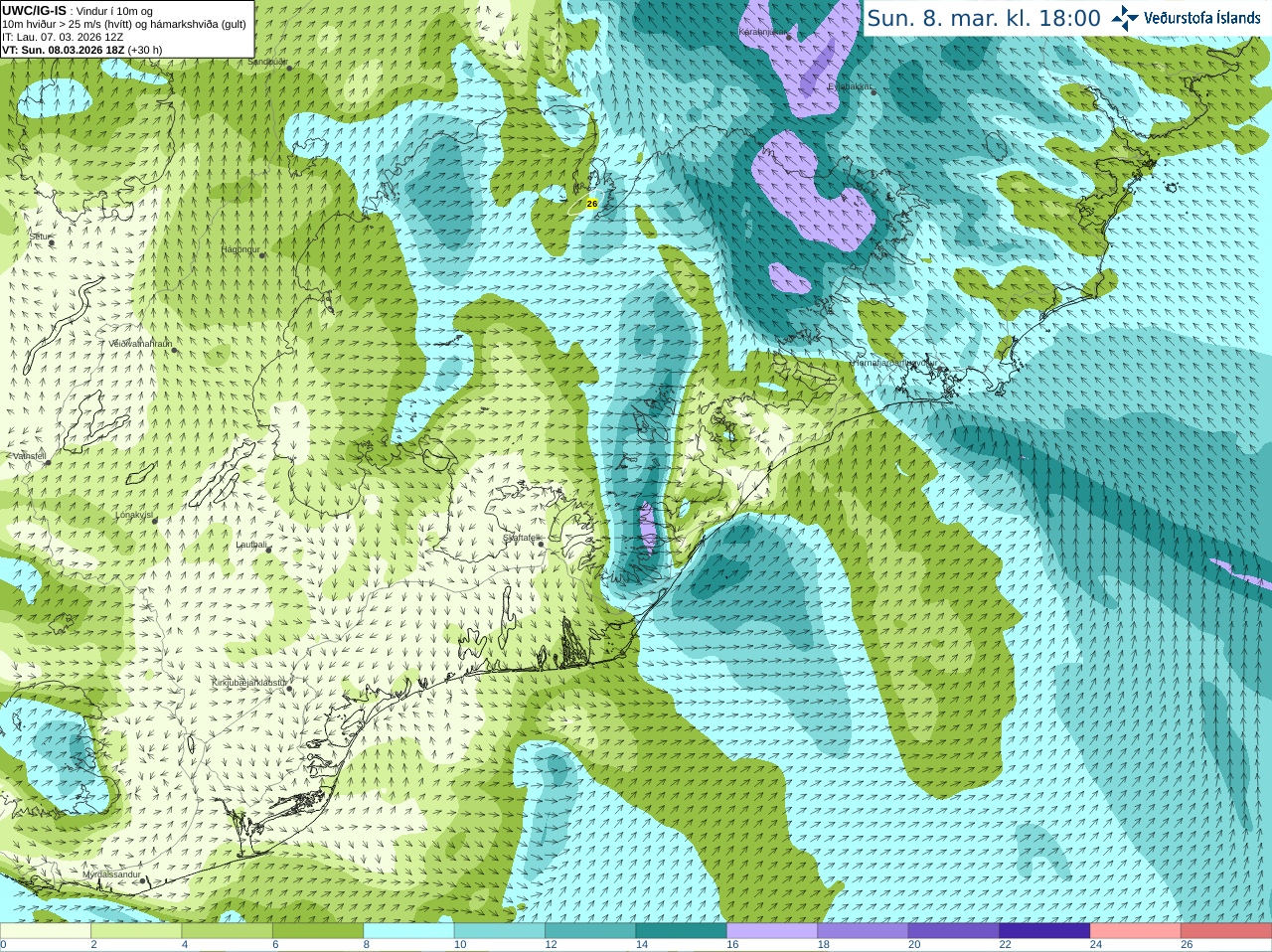Screen dimensions: 1272x952
Task: Pick the 12–14 m/s teal legend swatch
Action: (x=590, y=932)
